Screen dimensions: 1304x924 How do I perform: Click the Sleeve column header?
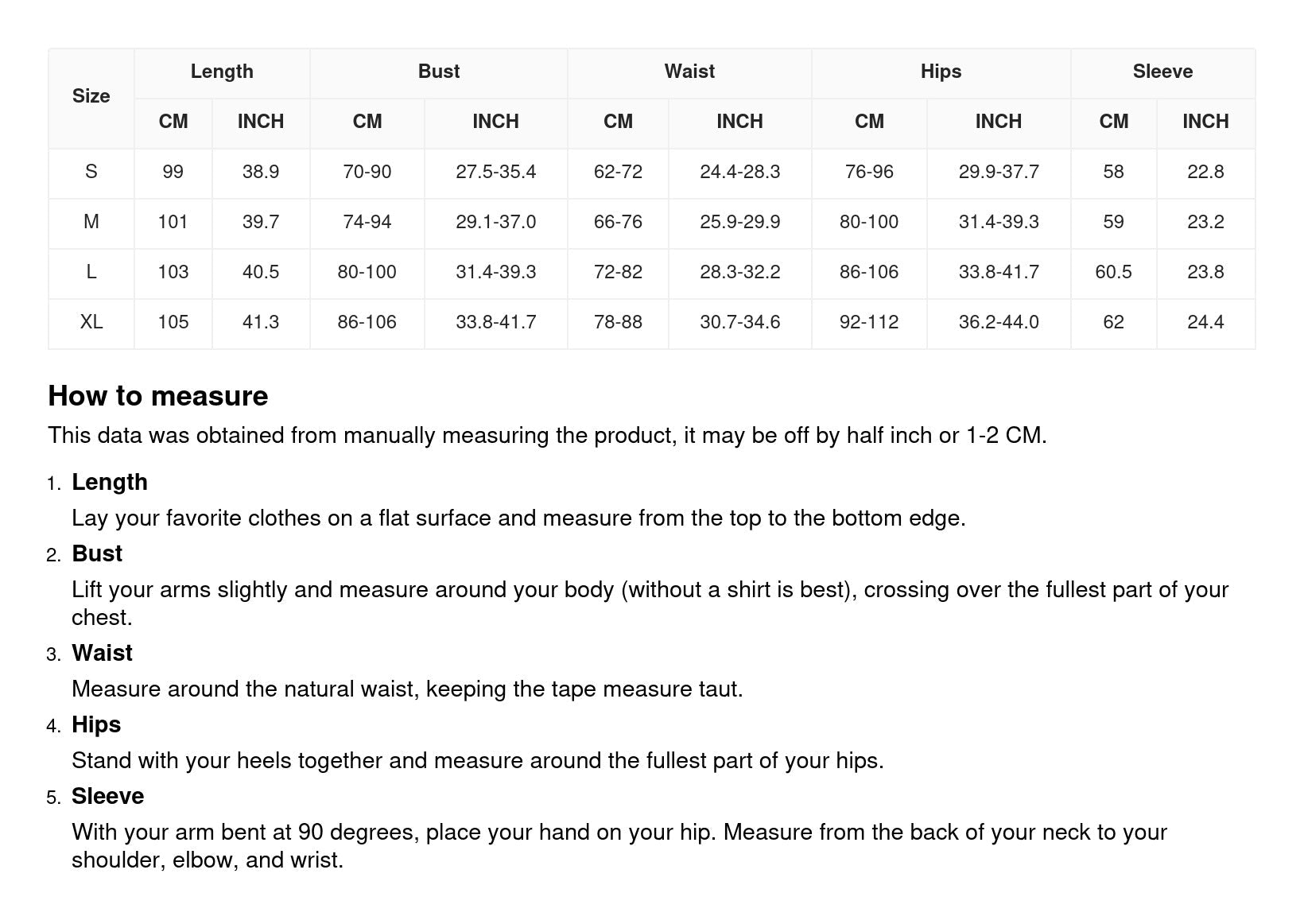pos(1162,72)
